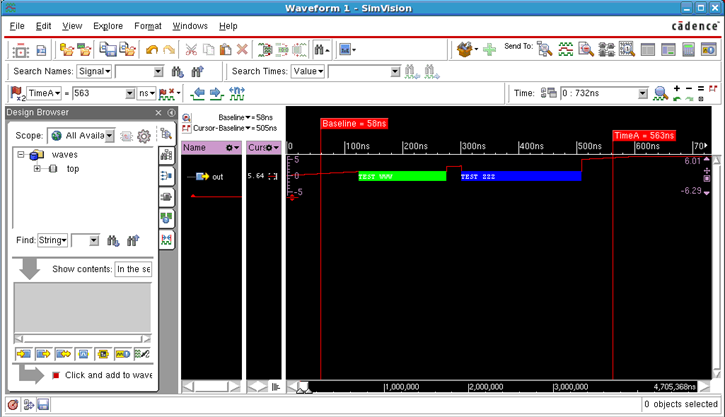Expand the top tree node

point(37,169)
